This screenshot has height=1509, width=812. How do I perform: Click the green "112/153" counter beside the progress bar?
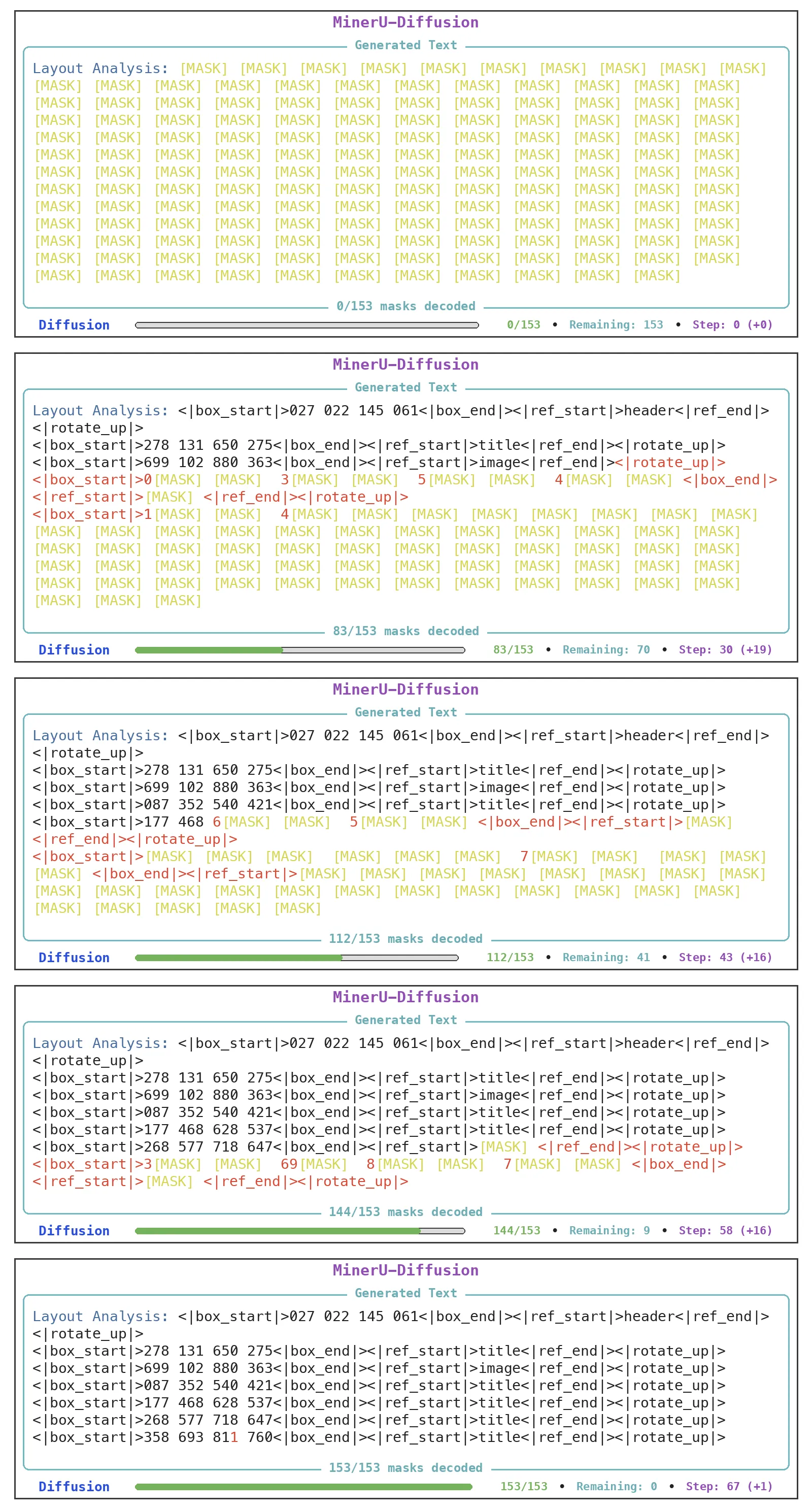pos(510,957)
